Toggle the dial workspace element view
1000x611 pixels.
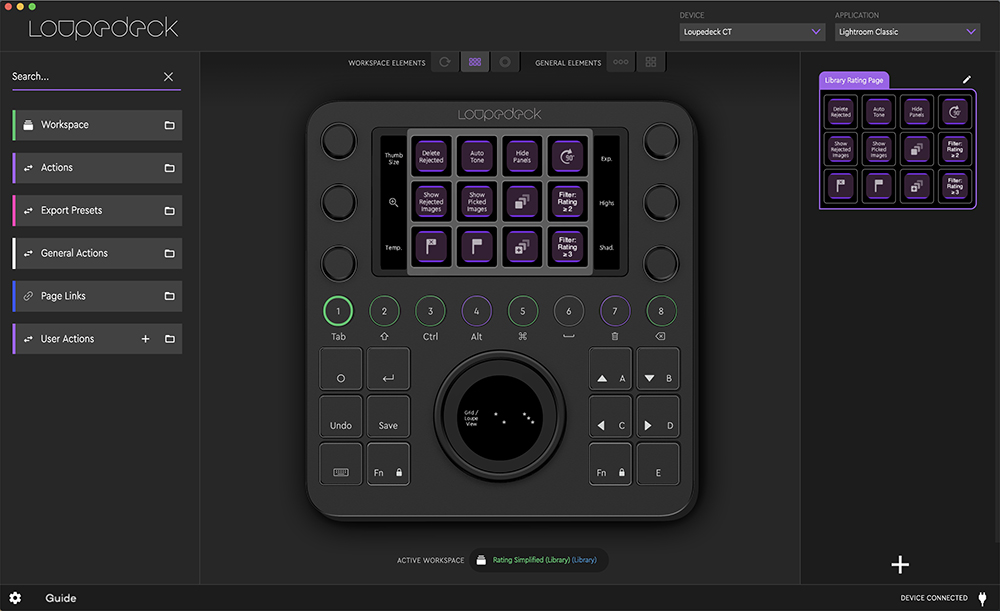tap(505, 62)
